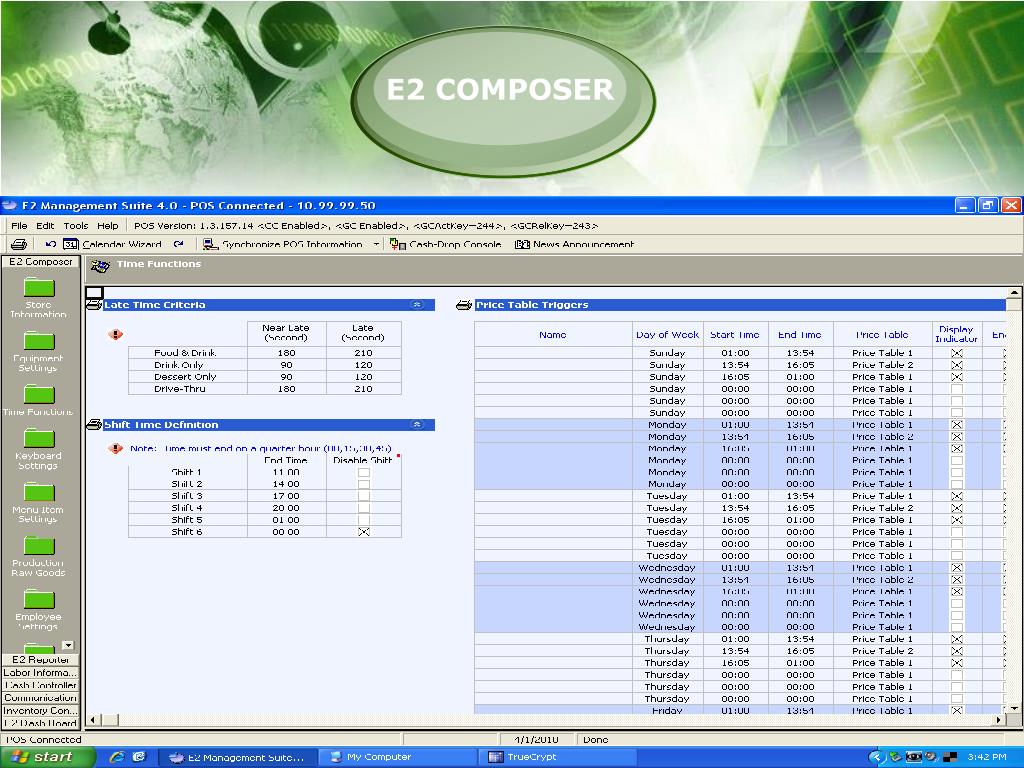Click Synchronize POS Information
Viewport: 1024px width, 768px height.
point(282,244)
